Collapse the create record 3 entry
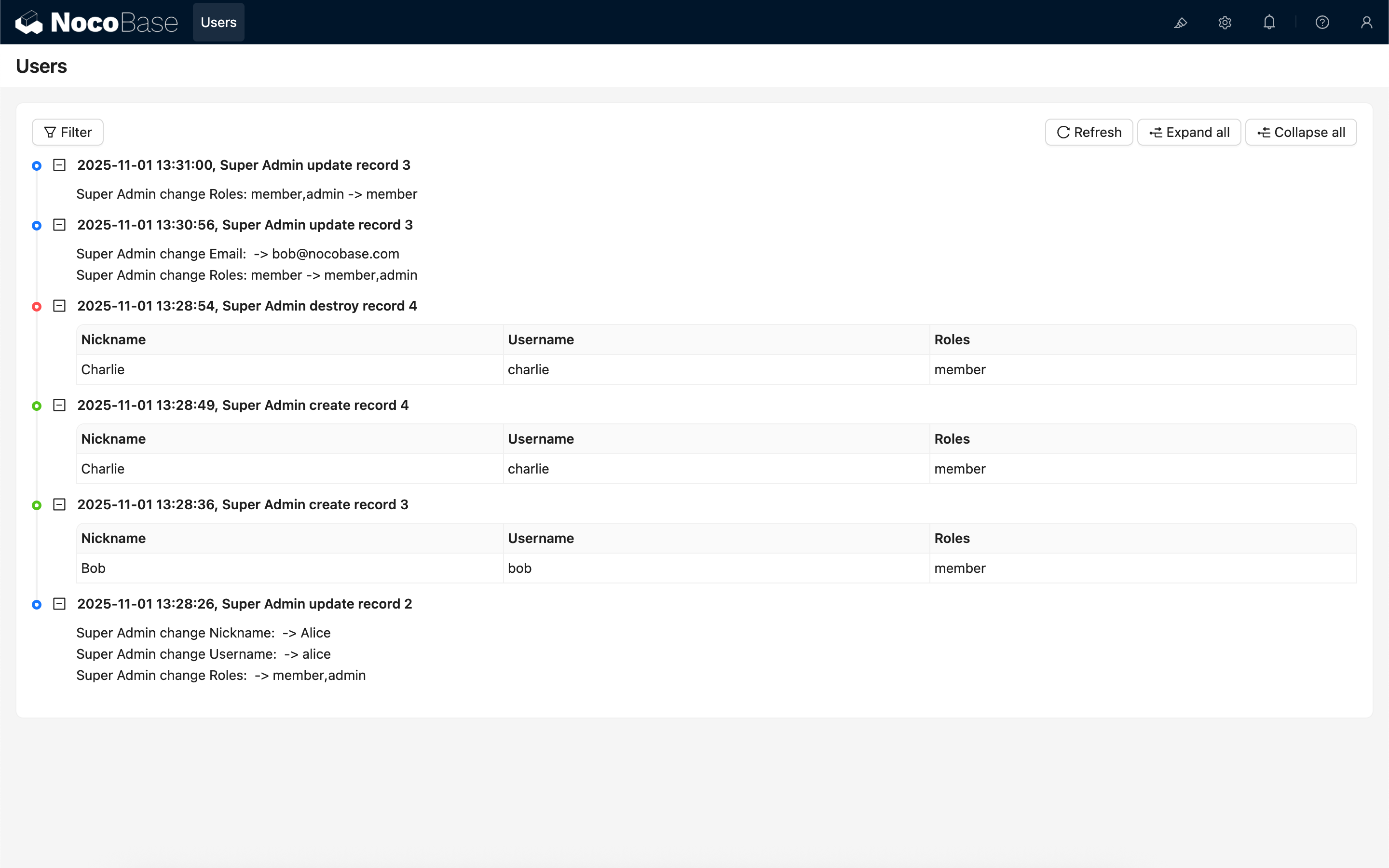The width and height of the screenshot is (1389, 868). pos(59,504)
